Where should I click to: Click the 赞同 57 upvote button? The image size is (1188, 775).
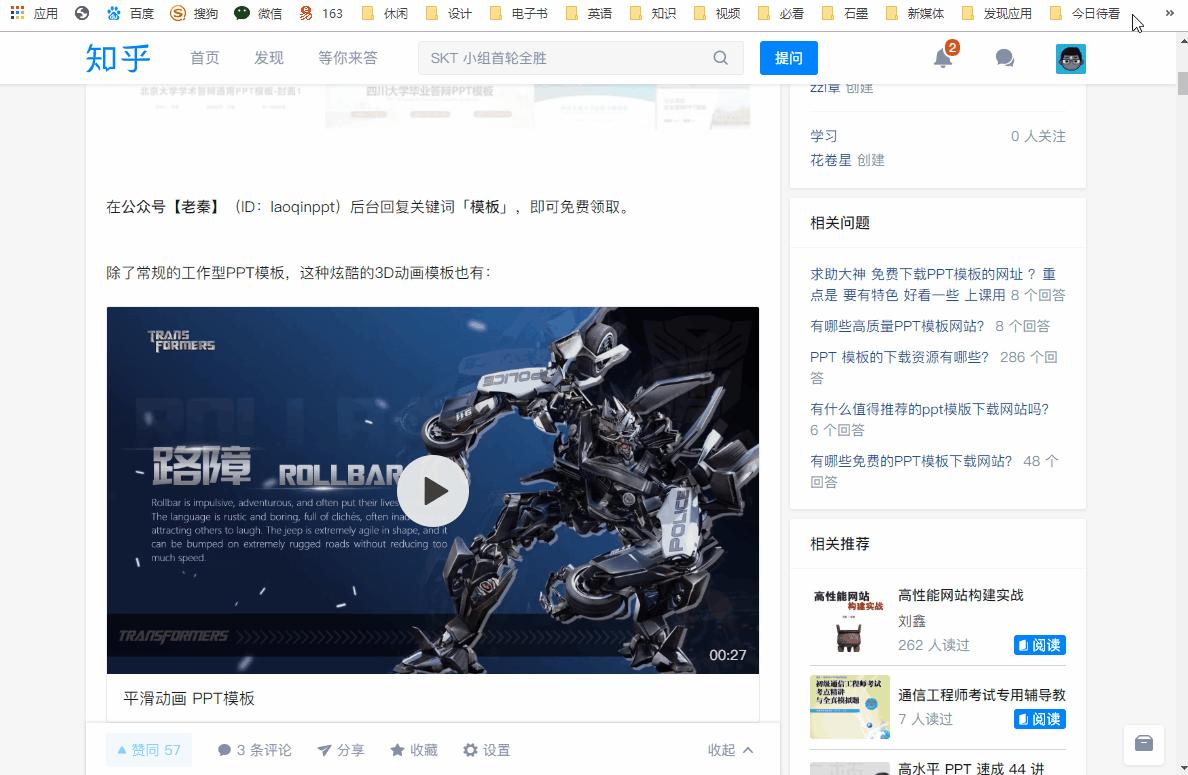tap(148, 750)
